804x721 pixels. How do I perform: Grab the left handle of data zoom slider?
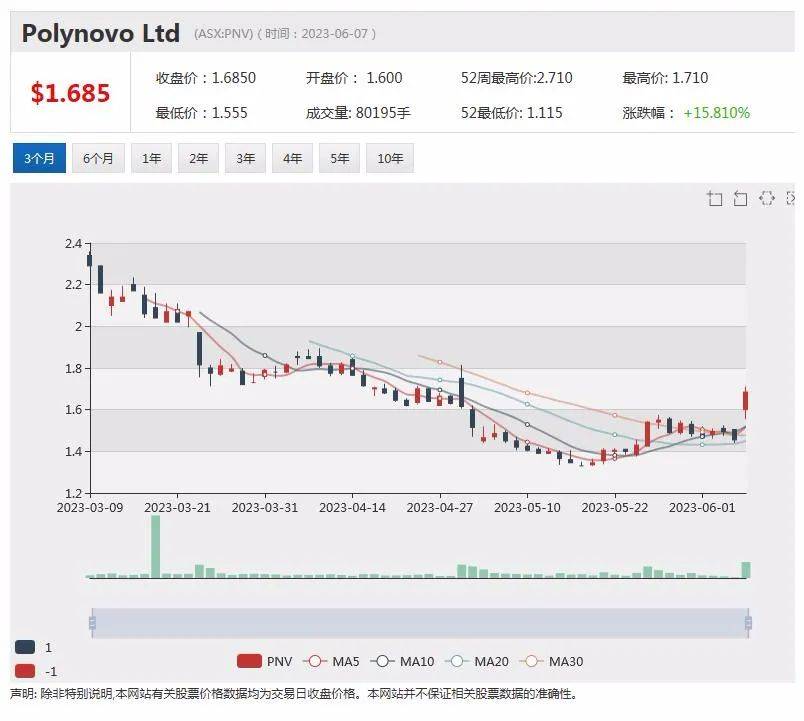click(x=92, y=623)
